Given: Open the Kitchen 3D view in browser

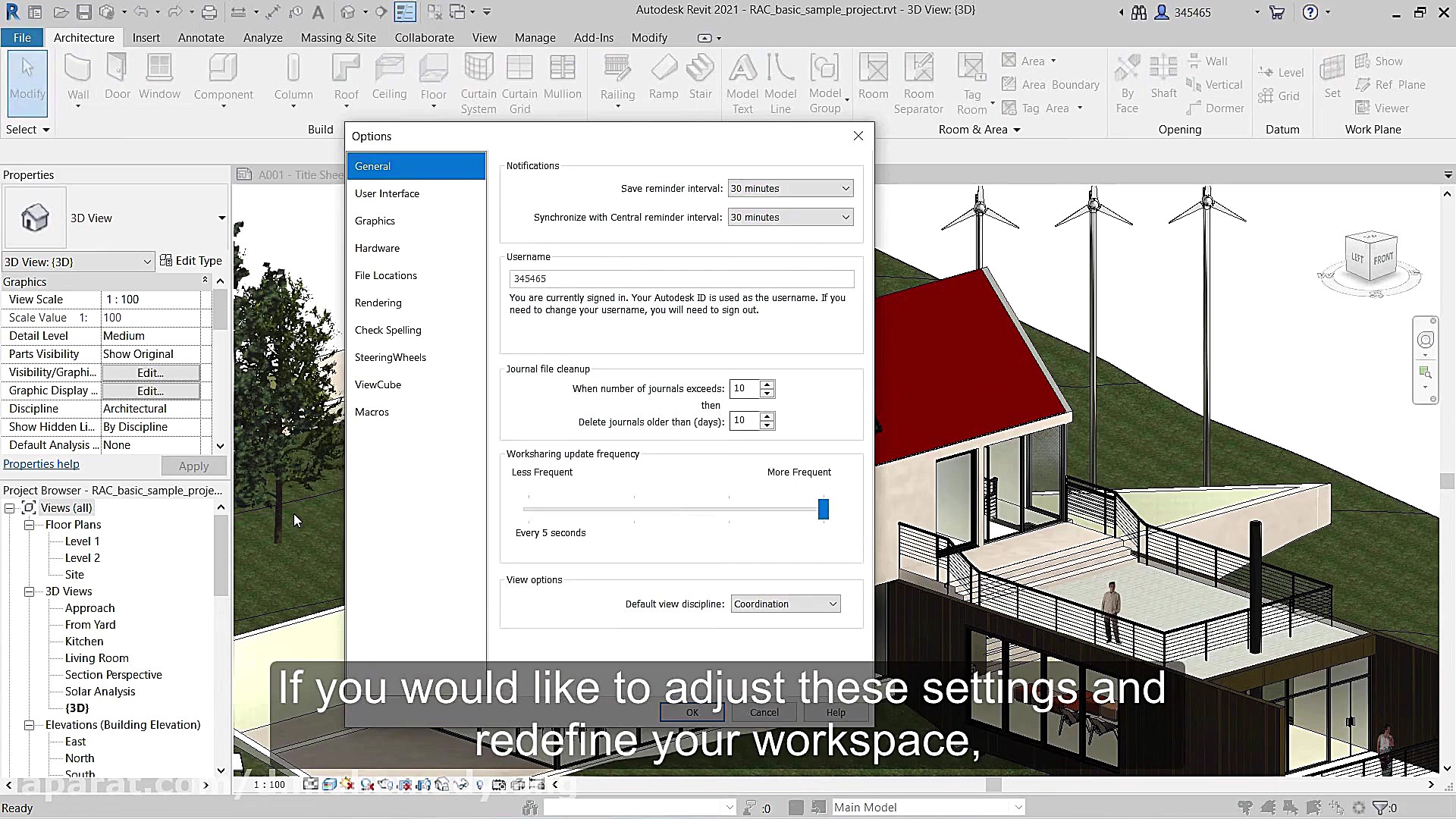Looking at the screenshot, I should (x=84, y=642).
